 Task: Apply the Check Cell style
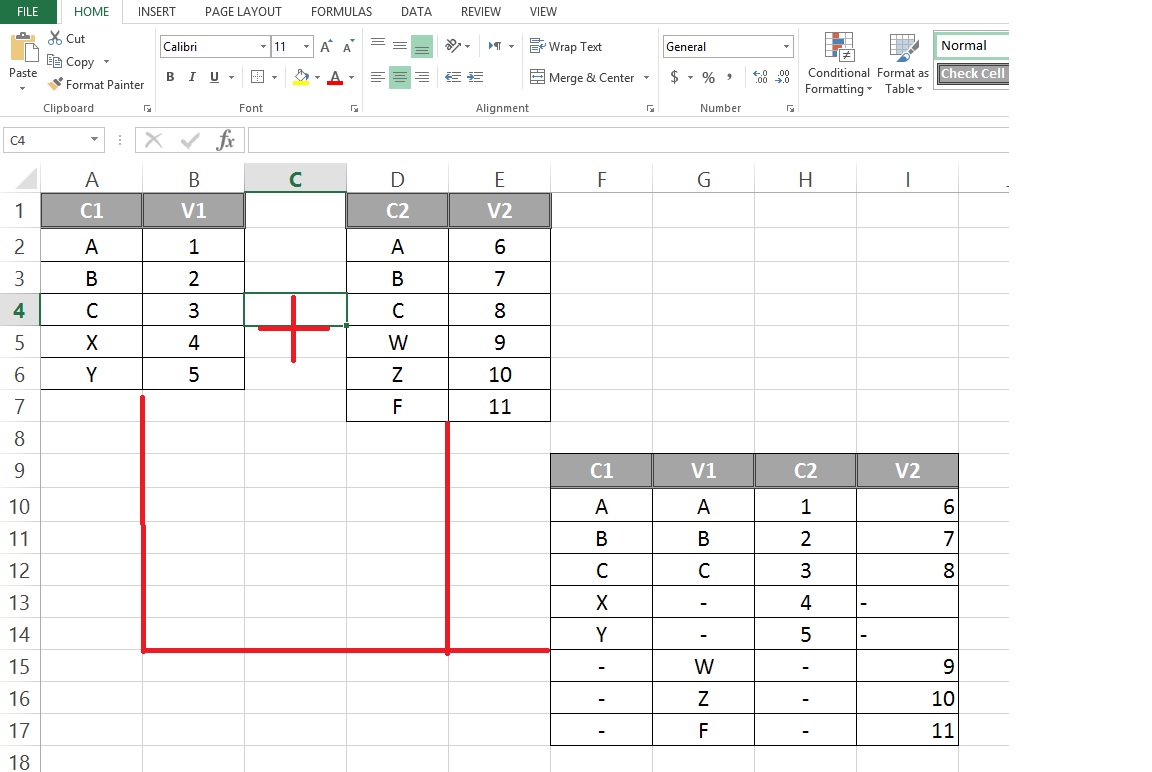click(971, 73)
